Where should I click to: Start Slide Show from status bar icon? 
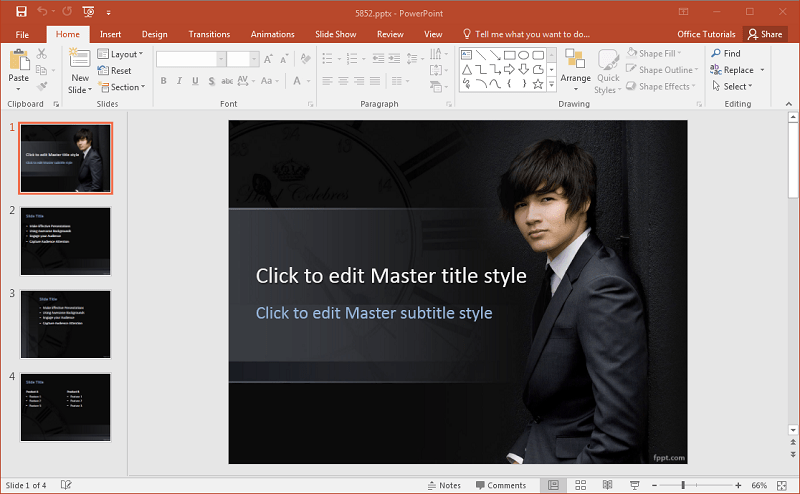(x=632, y=485)
